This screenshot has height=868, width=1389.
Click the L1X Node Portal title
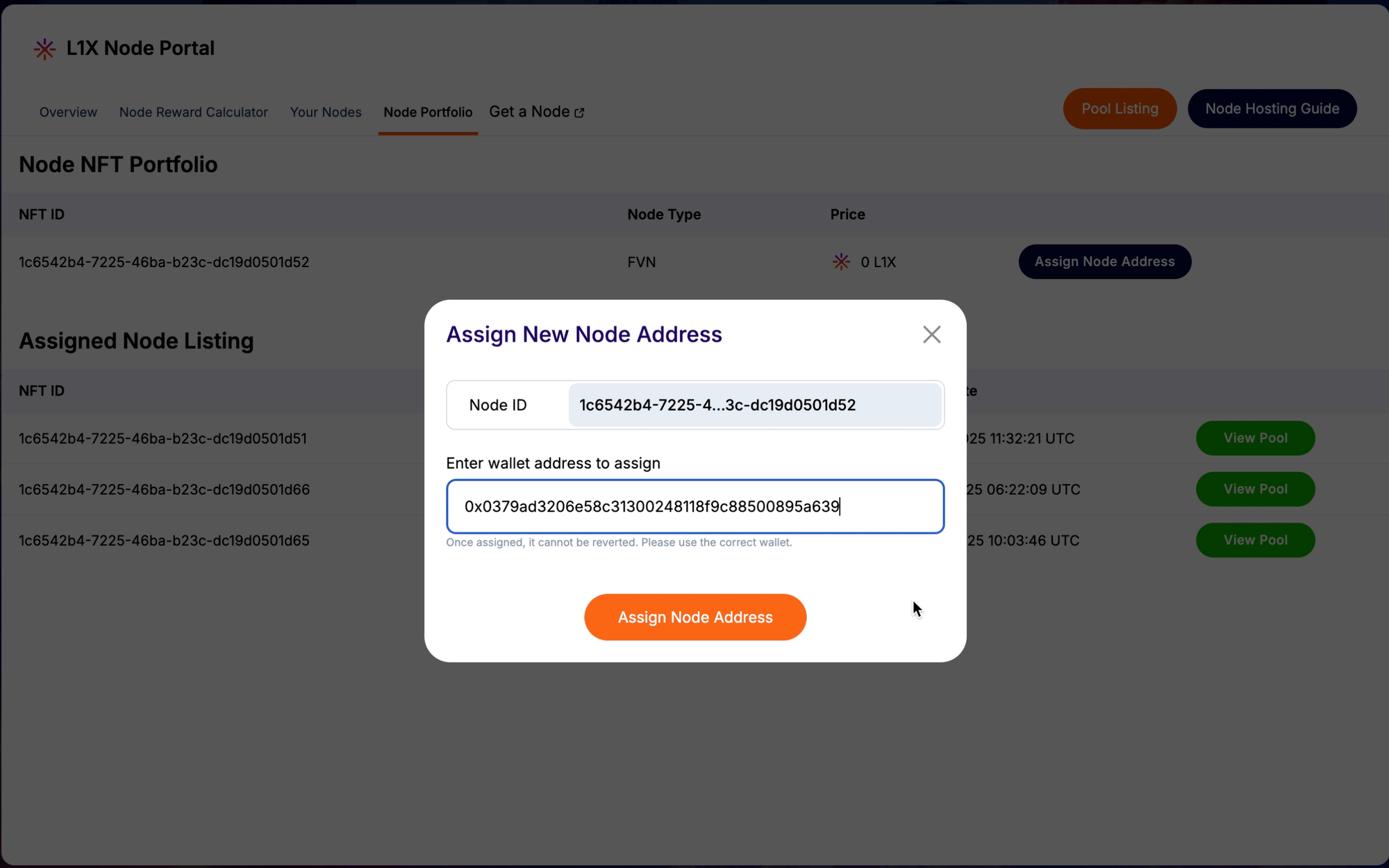[x=140, y=48]
